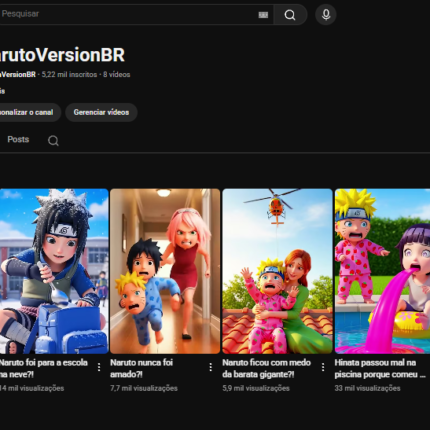Click the NarutoVersionBR channel name heading
Image resolution: width=430 pixels, height=430 pixels.
point(62,55)
